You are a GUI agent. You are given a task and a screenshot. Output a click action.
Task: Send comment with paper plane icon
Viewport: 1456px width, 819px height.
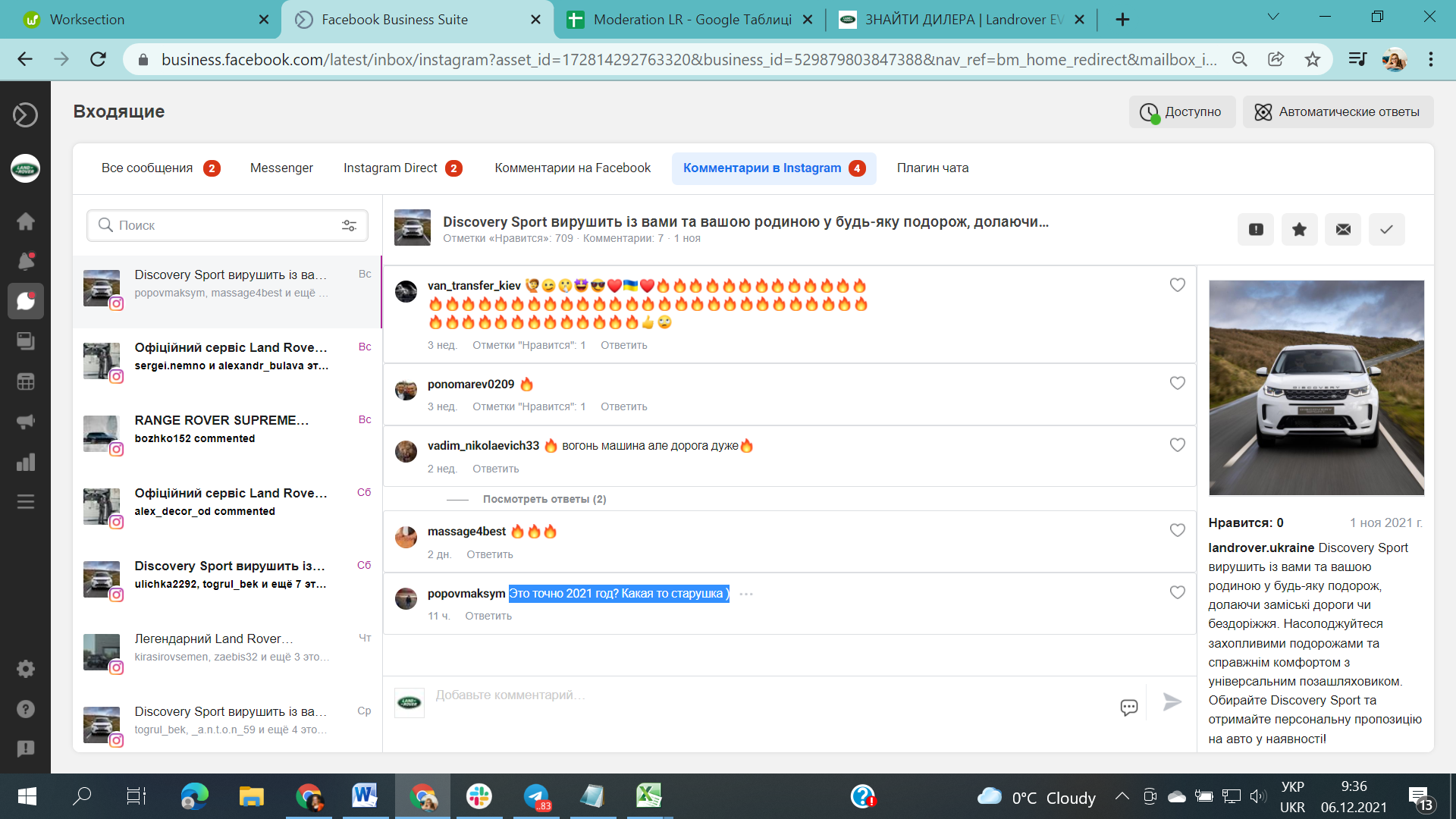point(1172,702)
